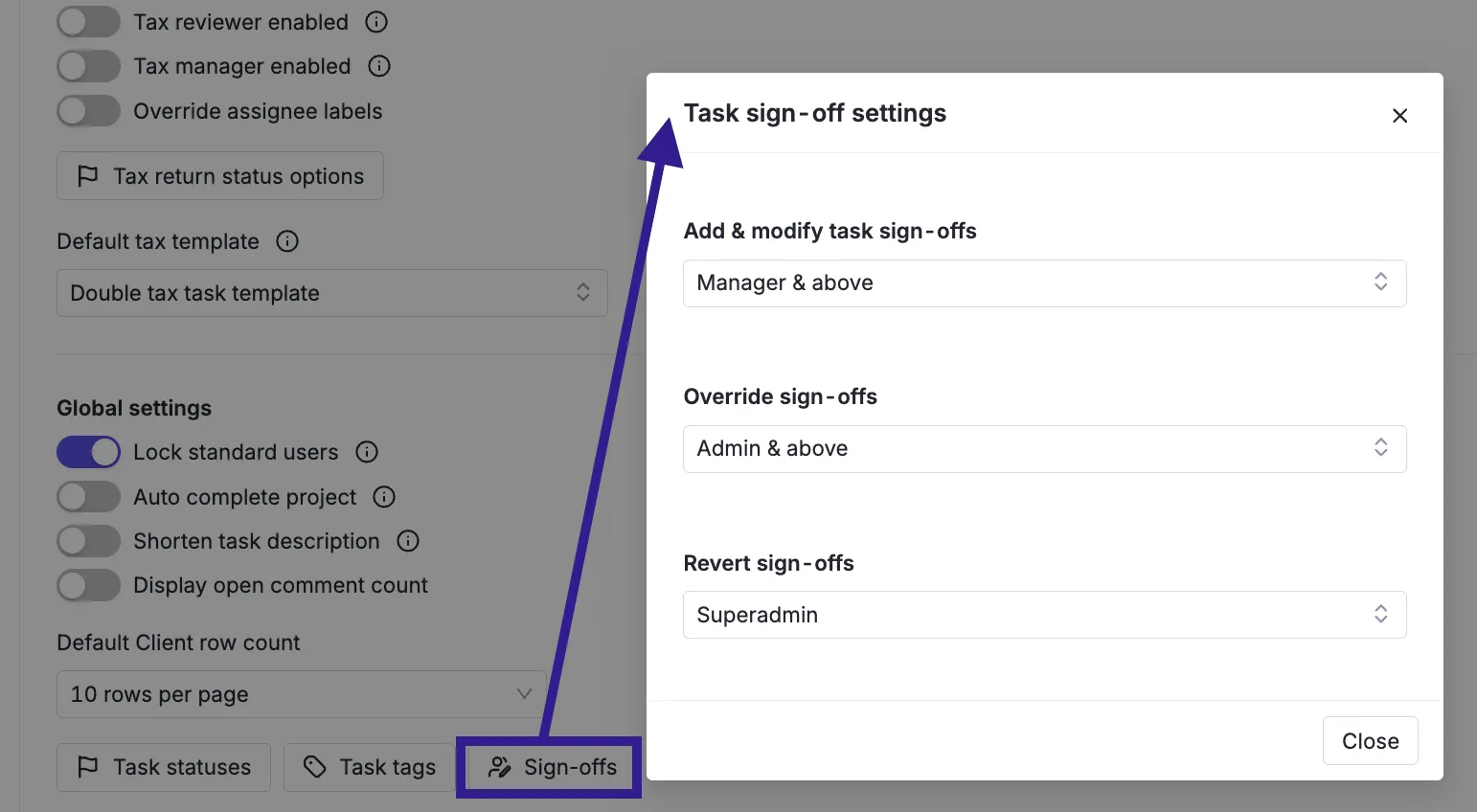Screen dimensions: 1477x812
Task: Click chevron arrows in Manager & above field
Action: pos(1380,282)
